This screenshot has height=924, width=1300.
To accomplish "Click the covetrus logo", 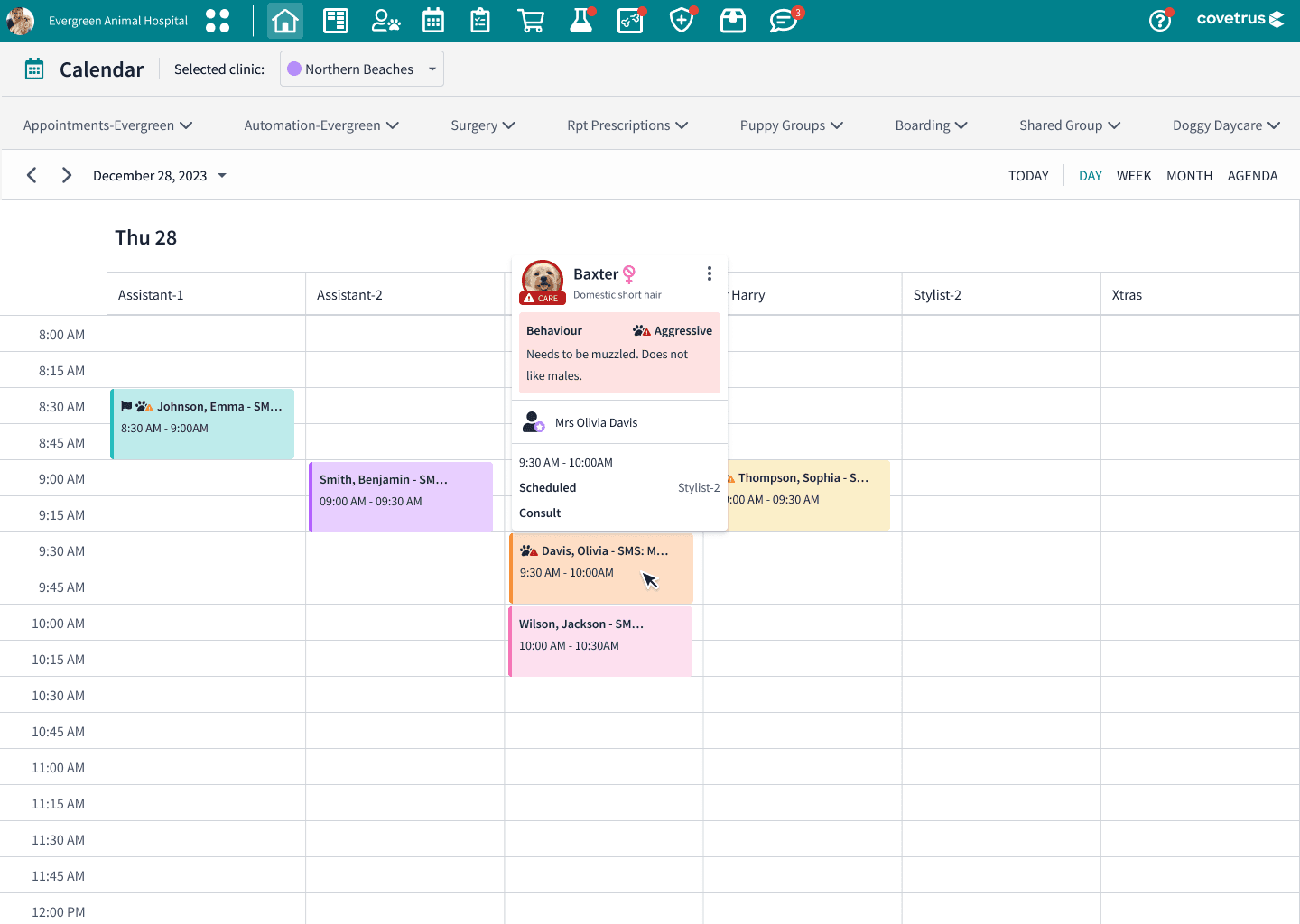I will (1240, 19).
